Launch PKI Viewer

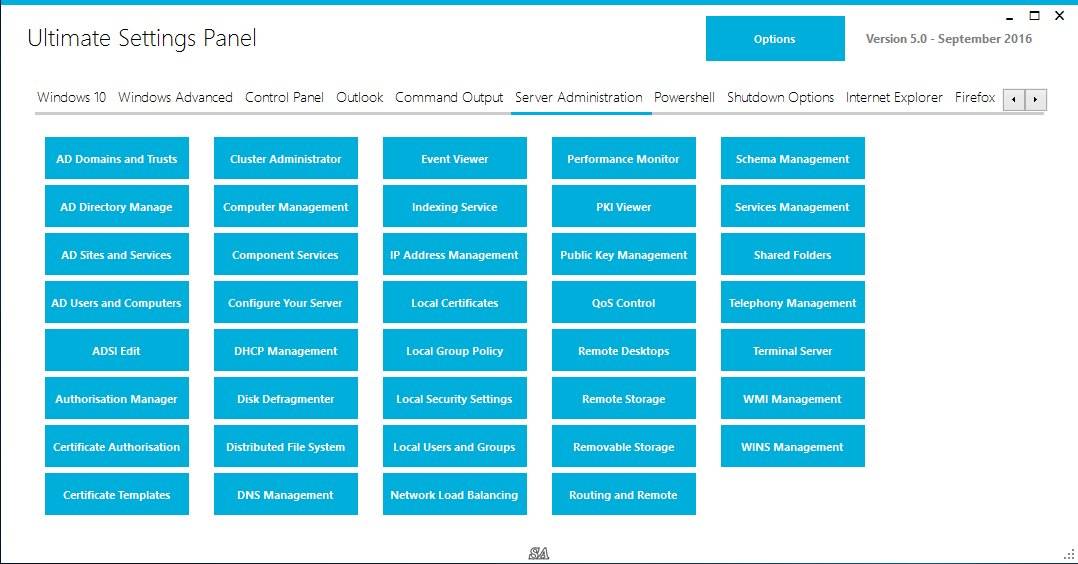[624, 206]
